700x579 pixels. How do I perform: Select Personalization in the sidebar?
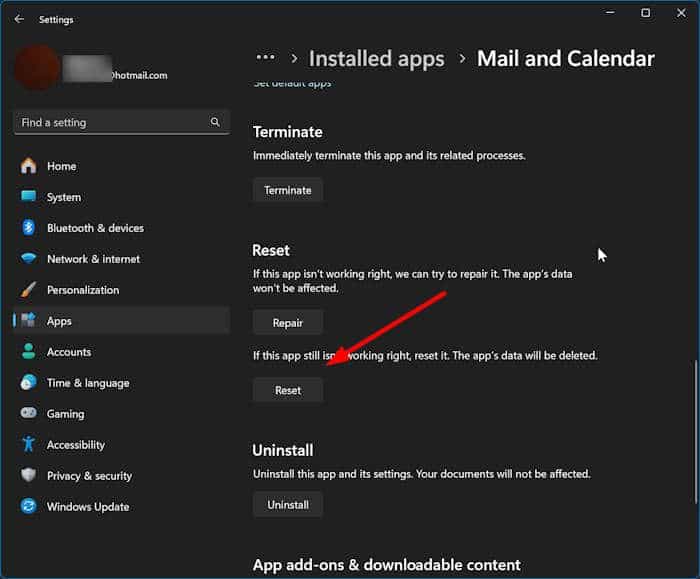[121, 290]
